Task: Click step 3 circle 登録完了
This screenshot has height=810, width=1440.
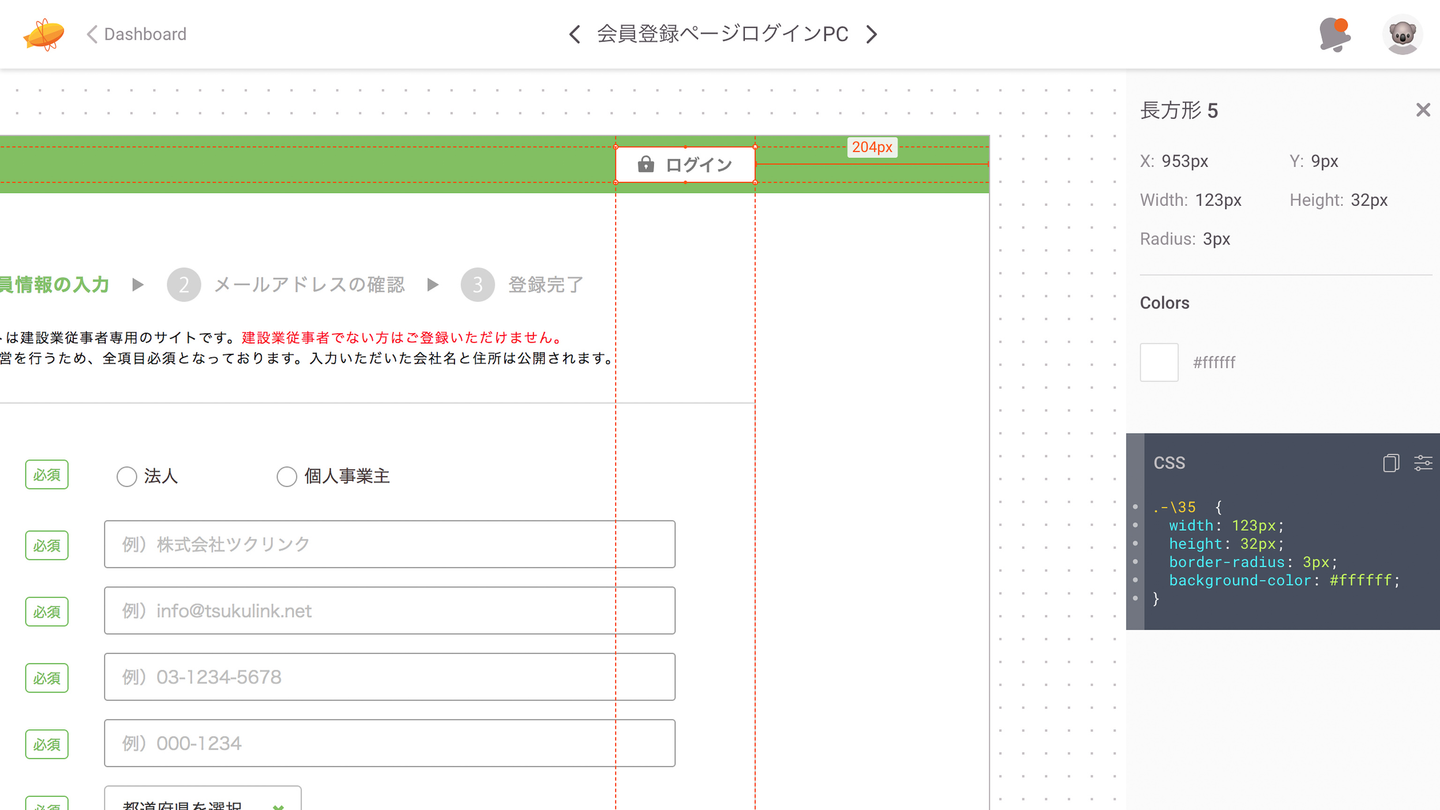Action: click(478, 285)
